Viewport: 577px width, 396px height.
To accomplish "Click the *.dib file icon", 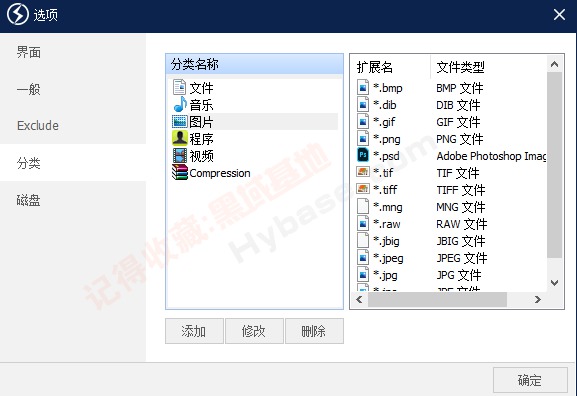I will pyautogui.click(x=362, y=105).
